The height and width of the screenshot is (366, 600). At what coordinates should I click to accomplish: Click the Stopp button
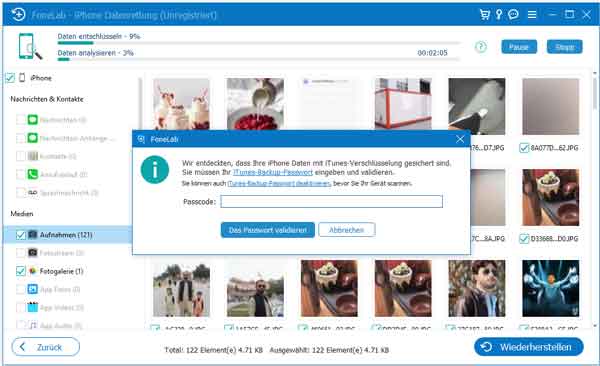(564, 47)
